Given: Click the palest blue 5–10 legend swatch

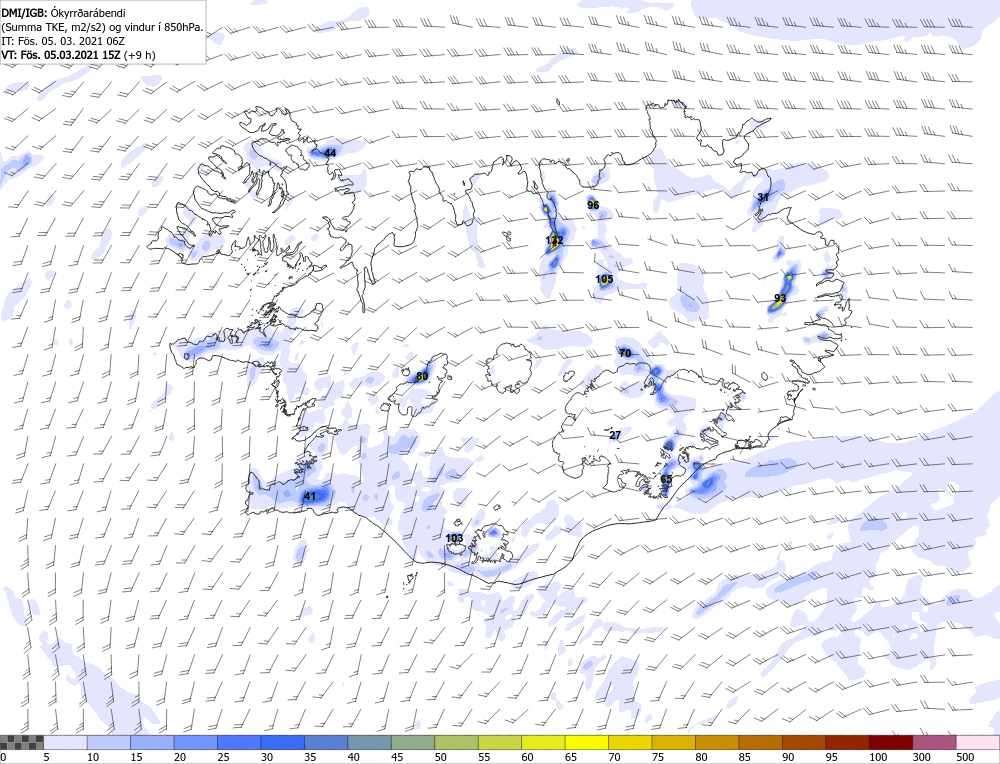Looking at the screenshot, I should coord(66,742).
